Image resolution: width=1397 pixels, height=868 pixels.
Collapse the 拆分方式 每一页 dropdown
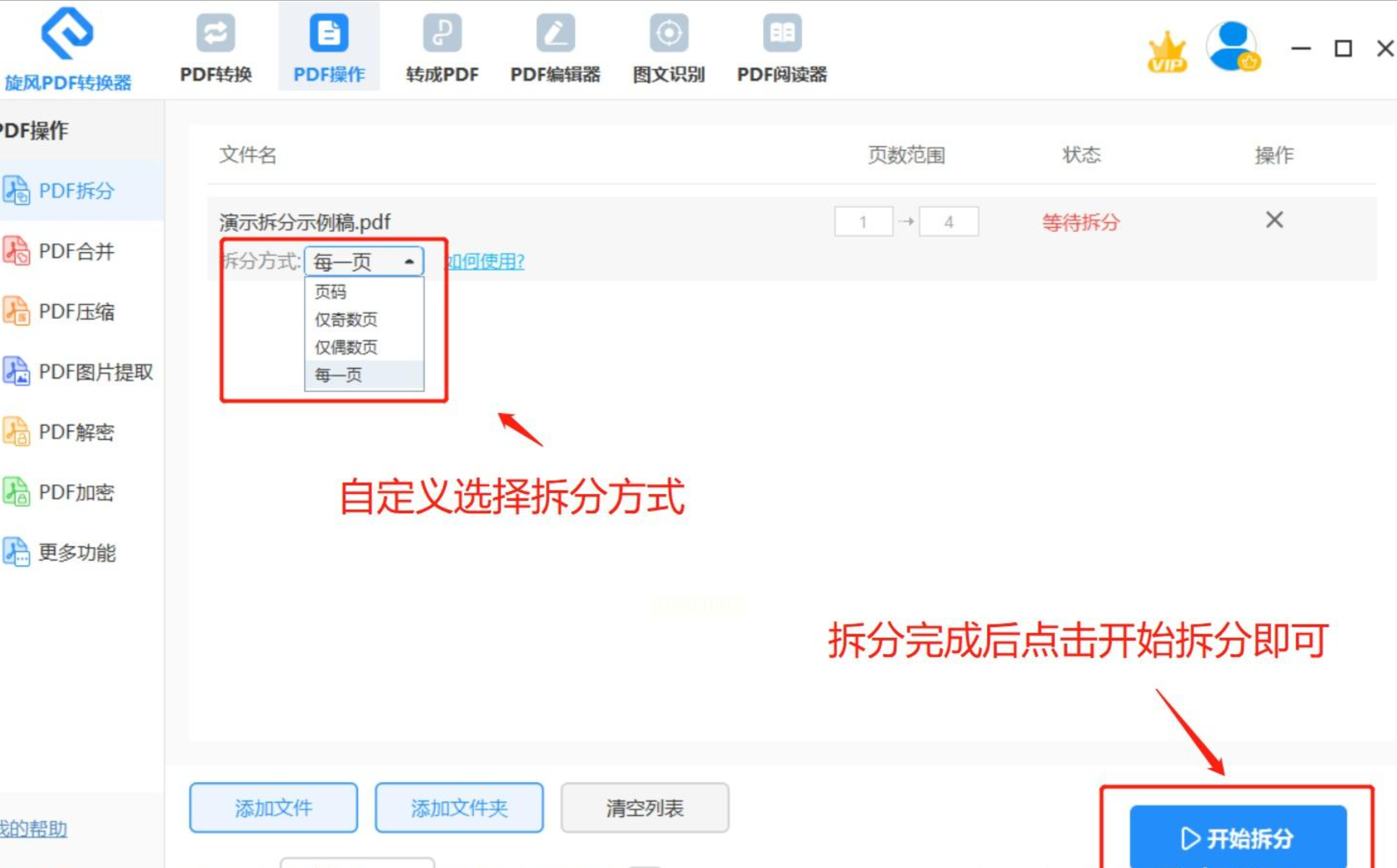pyautogui.click(x=364, y=262)
